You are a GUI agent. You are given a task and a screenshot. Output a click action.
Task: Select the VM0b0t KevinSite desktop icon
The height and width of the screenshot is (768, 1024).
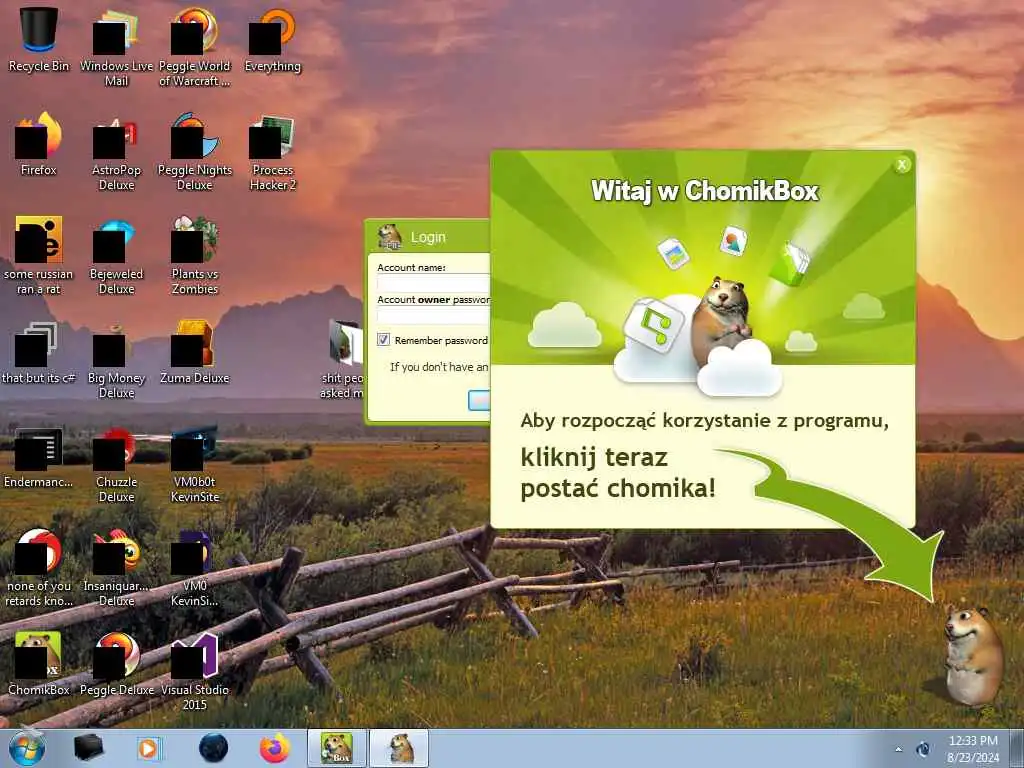(x=195, y=464)
